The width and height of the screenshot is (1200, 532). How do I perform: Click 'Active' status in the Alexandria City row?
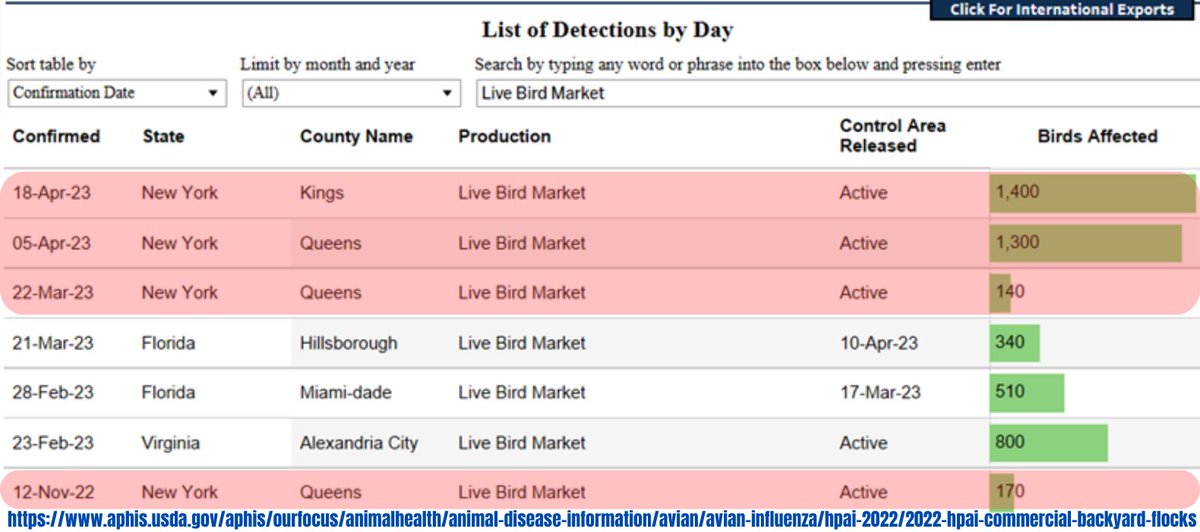pyautogui.click(x=863, y=442)
